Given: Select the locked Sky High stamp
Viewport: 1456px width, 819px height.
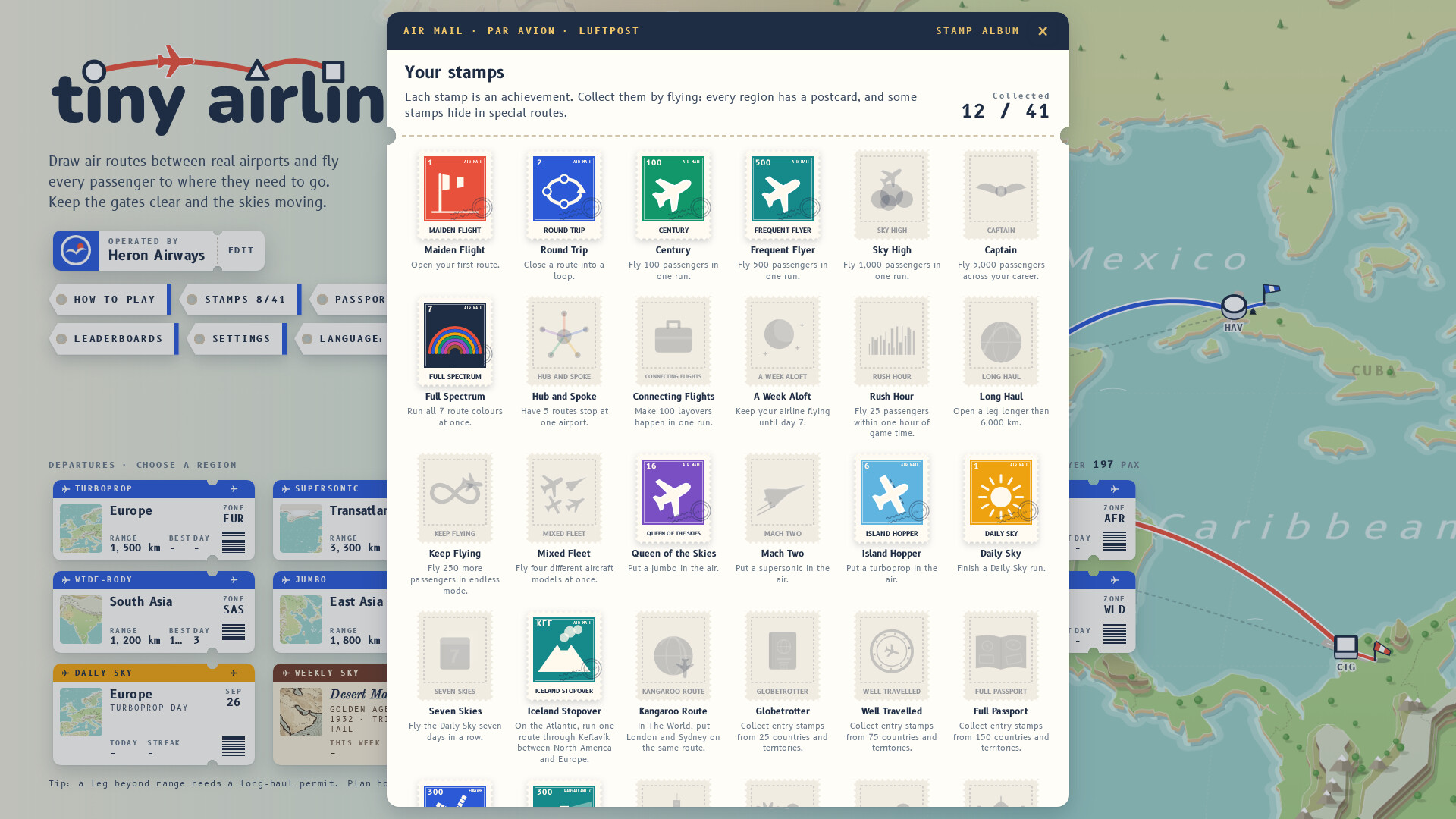Looking at the screenshot, I should (892, 195).
